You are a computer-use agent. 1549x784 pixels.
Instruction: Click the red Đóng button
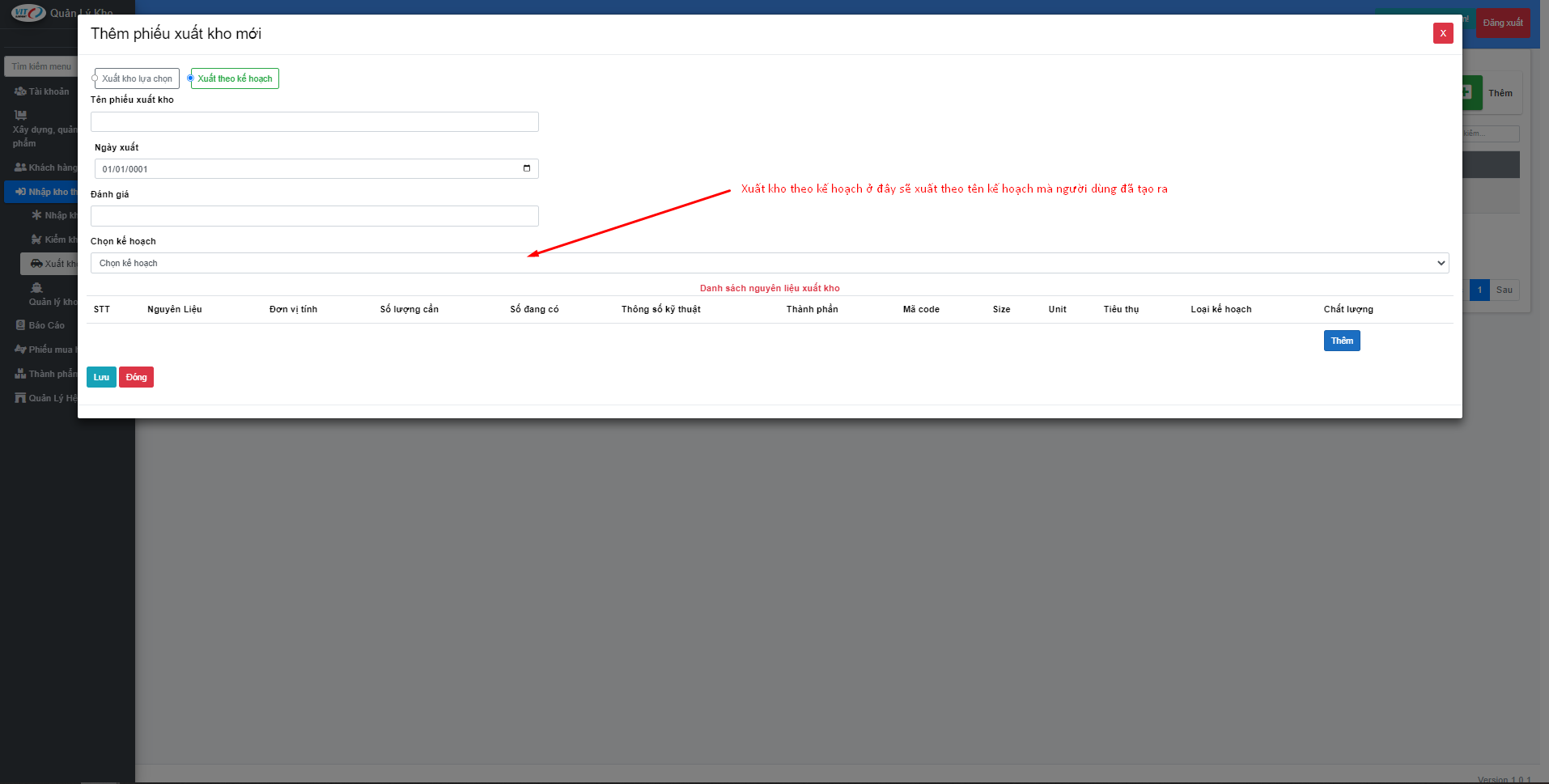tap(136, 377)
